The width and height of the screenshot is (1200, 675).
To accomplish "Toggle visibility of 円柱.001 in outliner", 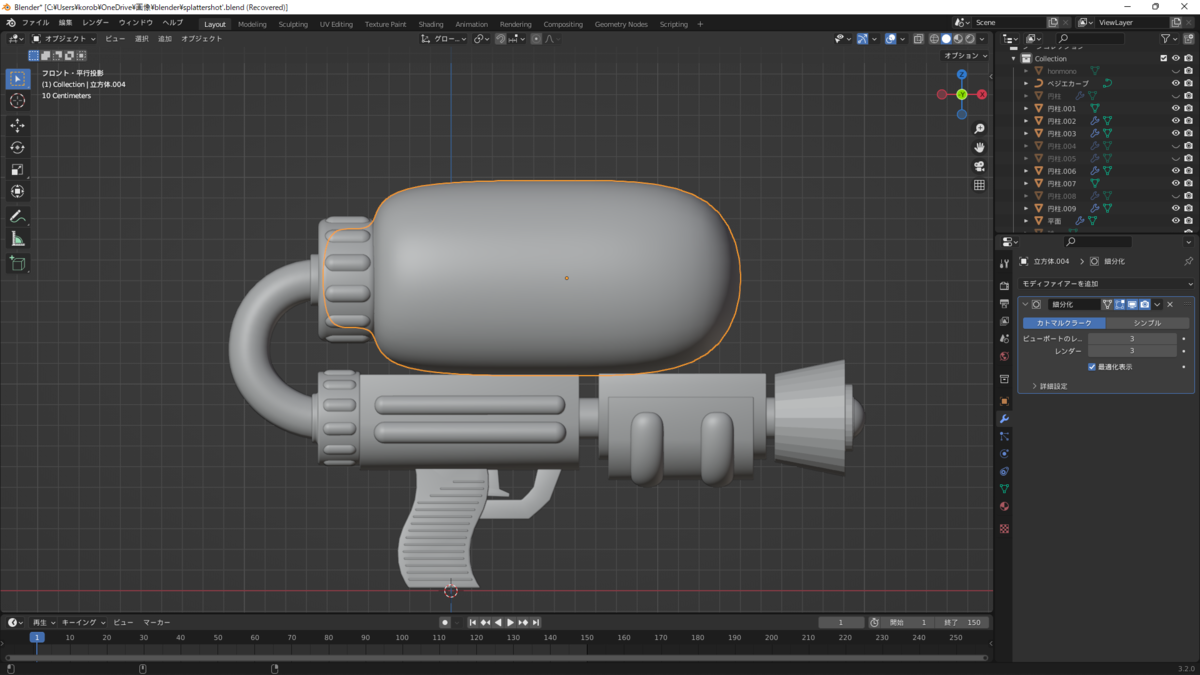I will coord(1175,108).
